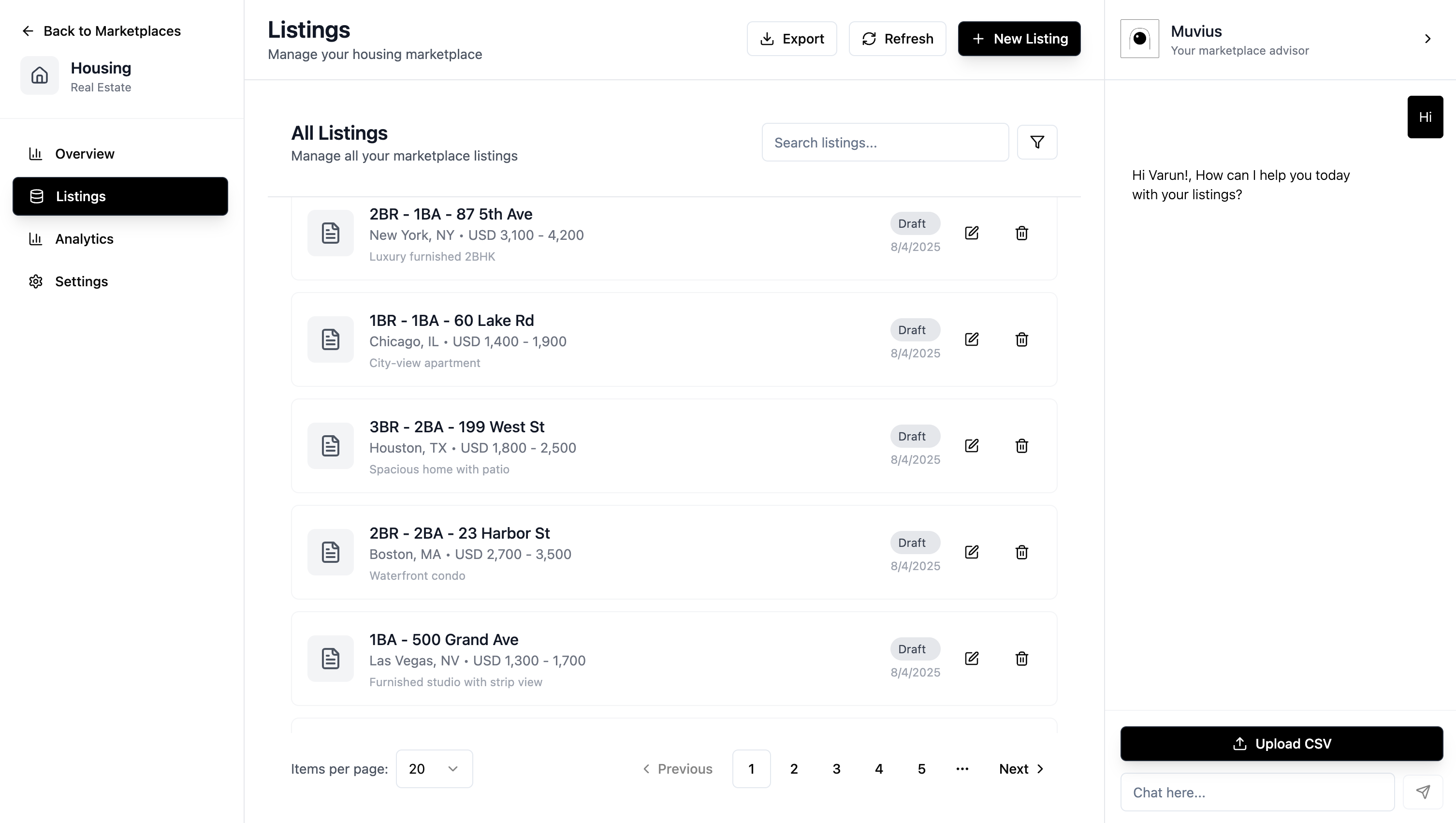Open the items per page dropdown
This screenshot has width=1456, height=823.
point(434,768)
